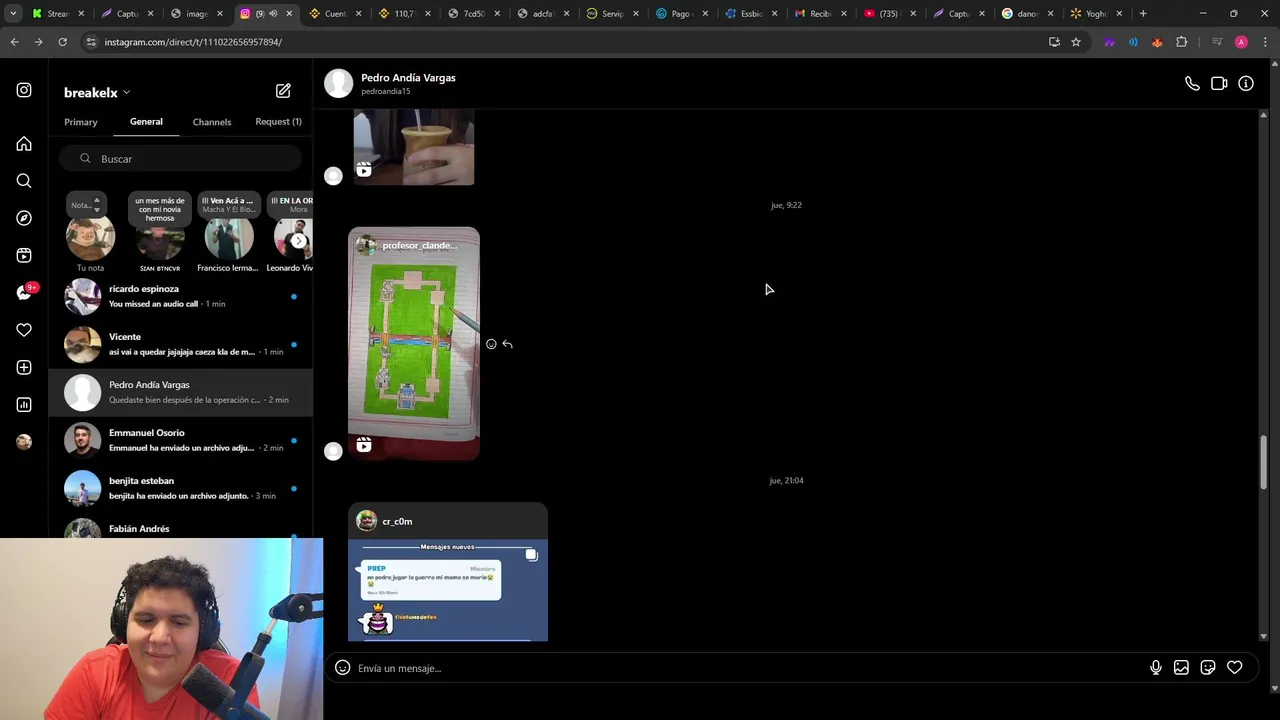Image resolution: width=1280 pixels, height=720 pixels.
Task: Open the Request (1) tab
Action: [x=278, y=122]
